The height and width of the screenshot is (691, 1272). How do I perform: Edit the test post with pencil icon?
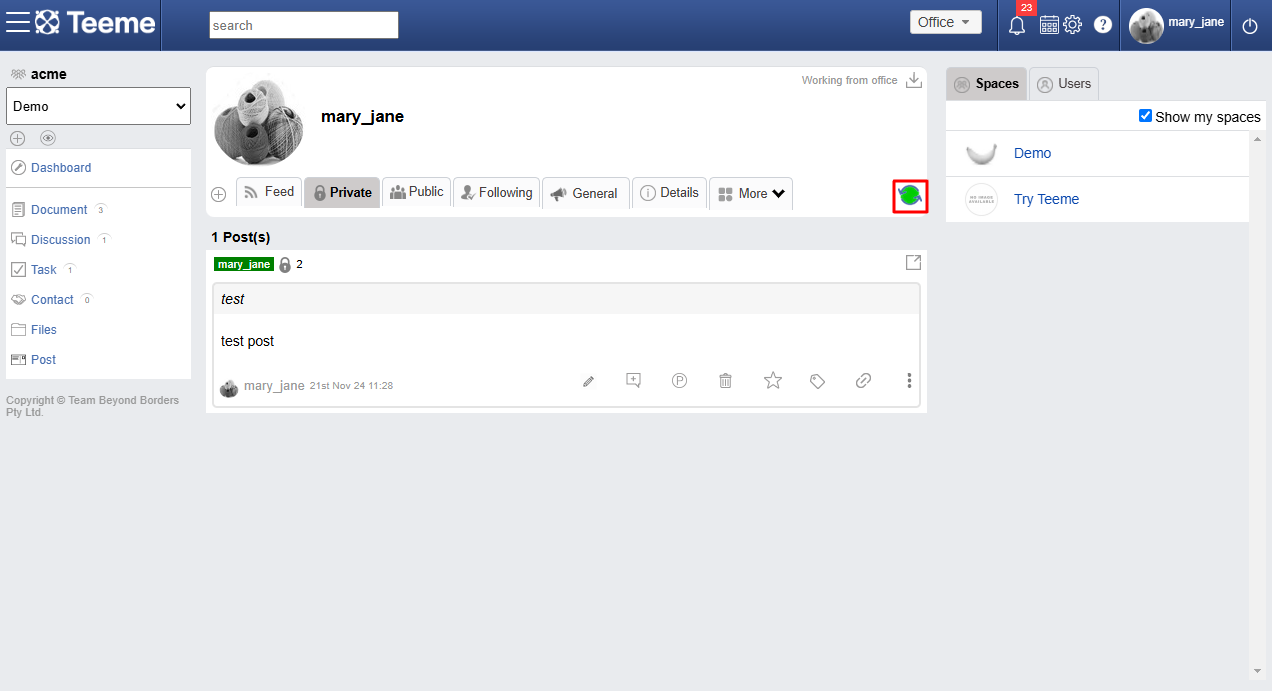[x=589, y=381]
